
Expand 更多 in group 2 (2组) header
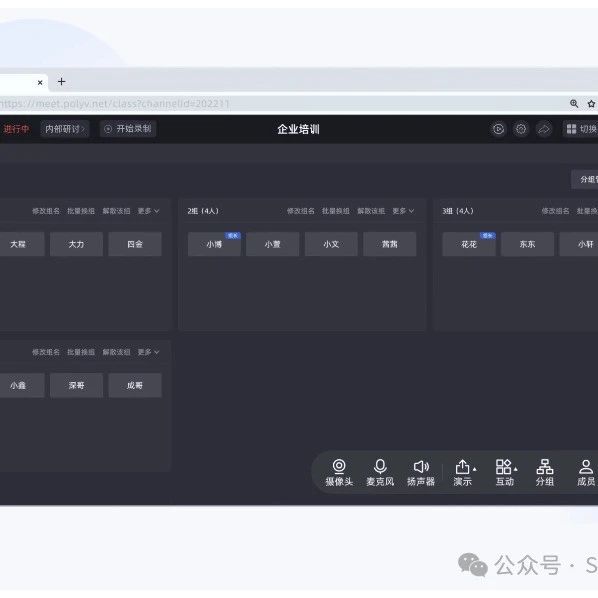click(x=403, y=211)
